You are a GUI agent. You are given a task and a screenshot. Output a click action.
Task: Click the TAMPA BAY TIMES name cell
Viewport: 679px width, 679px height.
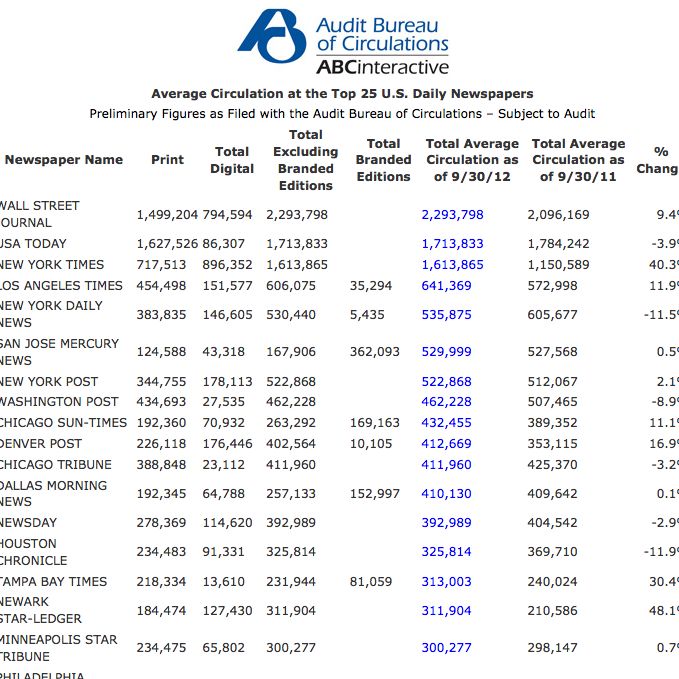53,581
